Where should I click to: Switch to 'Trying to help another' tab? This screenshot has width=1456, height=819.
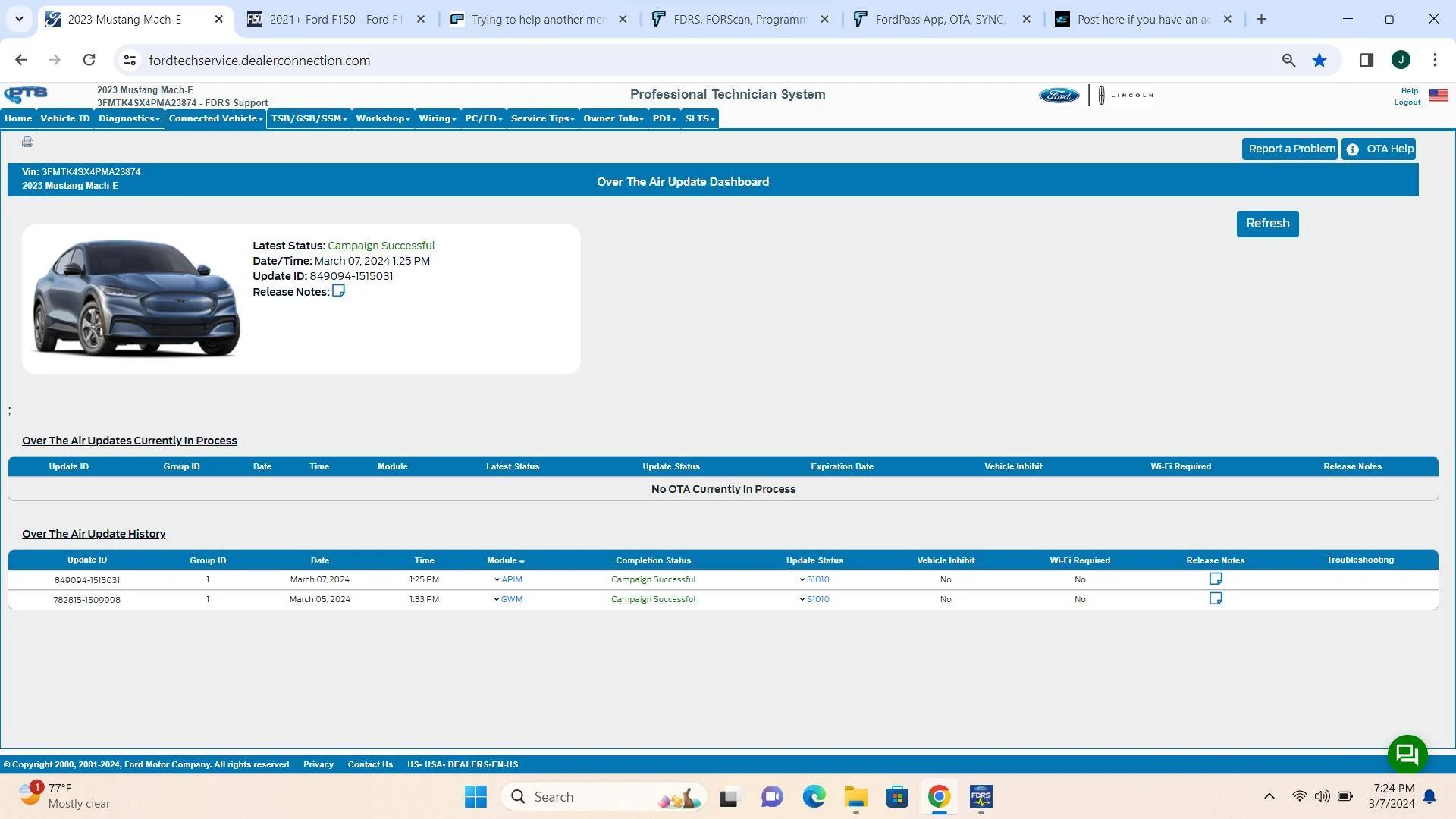537,20
